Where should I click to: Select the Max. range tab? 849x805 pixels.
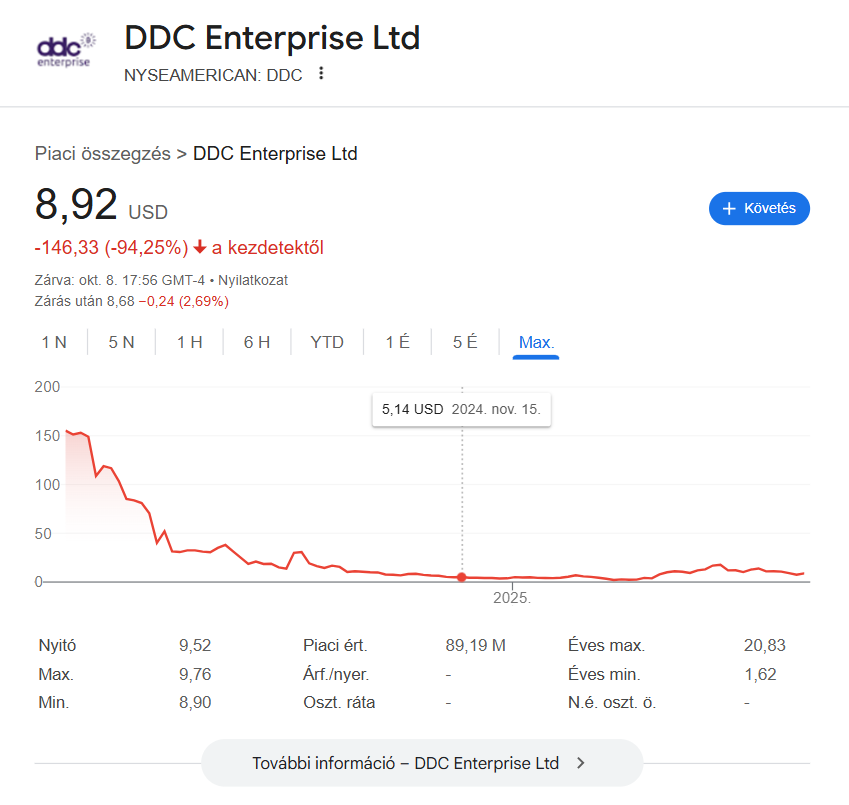[536, 342]
